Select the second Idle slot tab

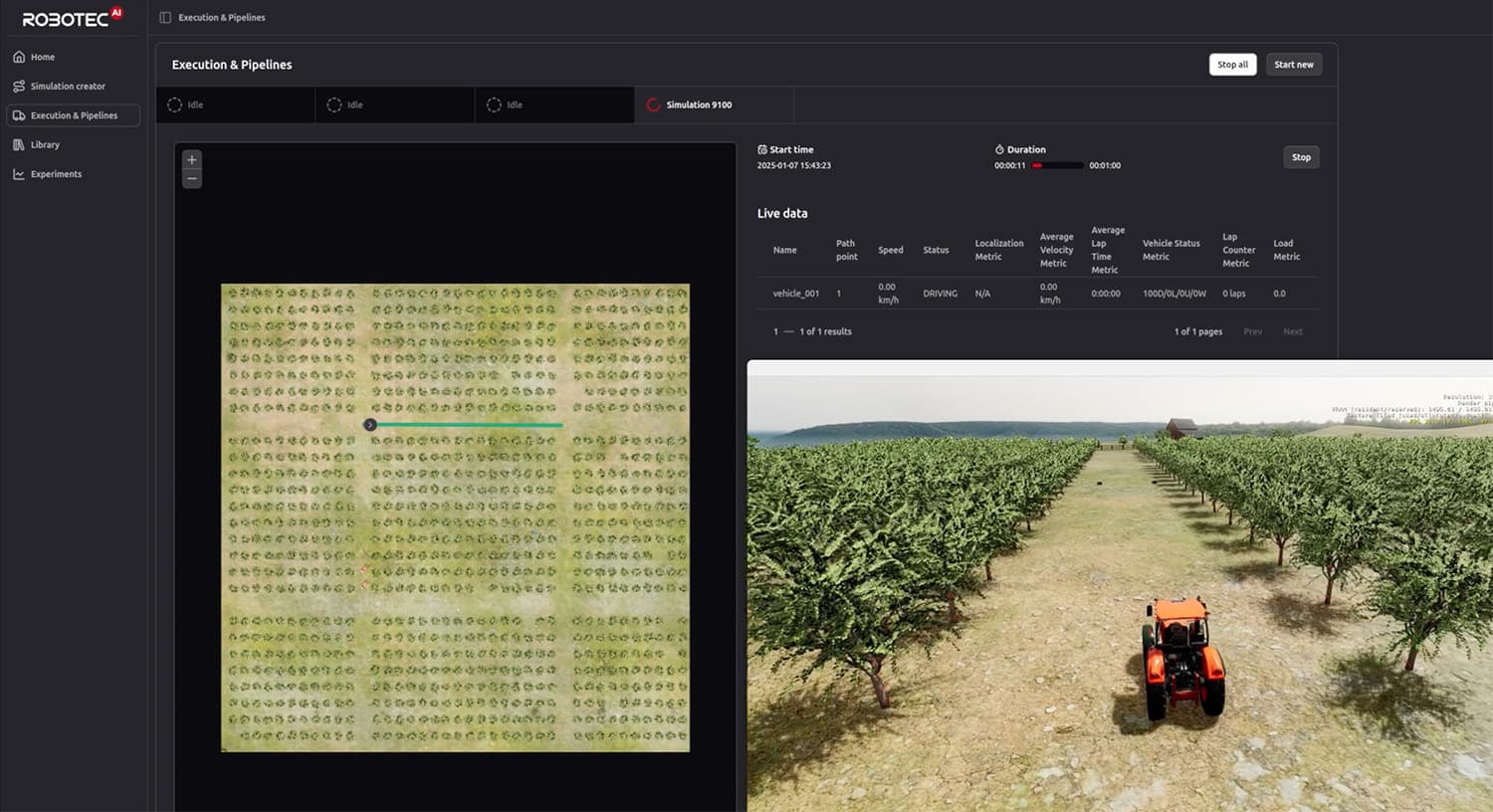pyautogui.click(x=395, y=104)
